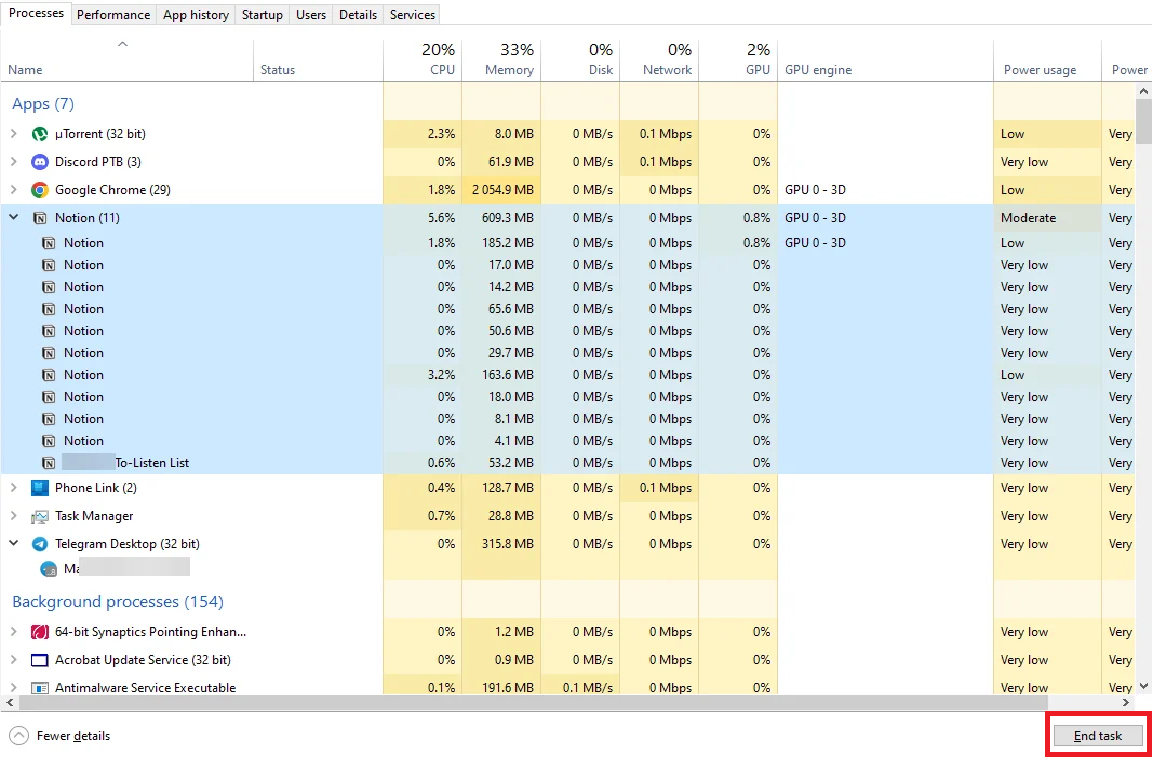Click the End task button
This screenshot has height=760, width=1152.
[1098, 736]
